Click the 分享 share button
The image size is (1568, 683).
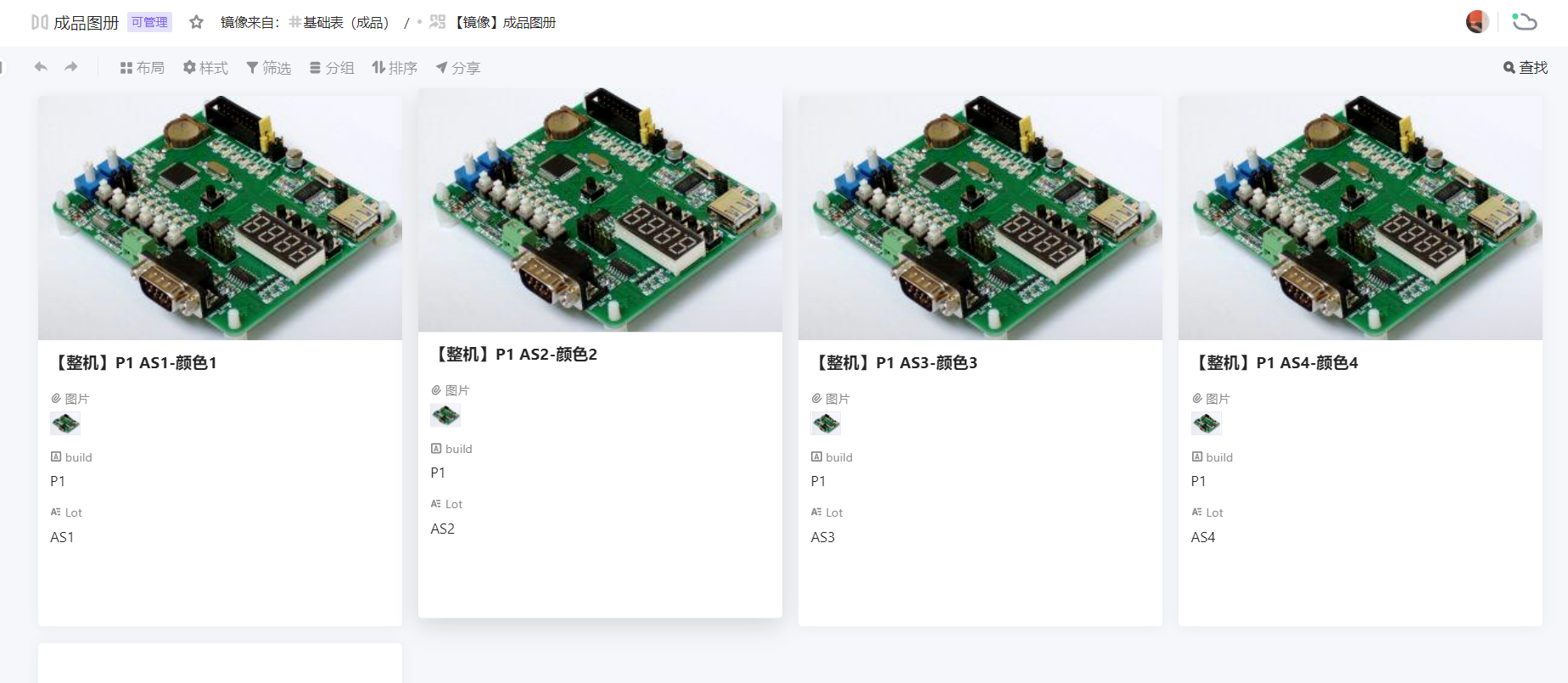point(458,68)
